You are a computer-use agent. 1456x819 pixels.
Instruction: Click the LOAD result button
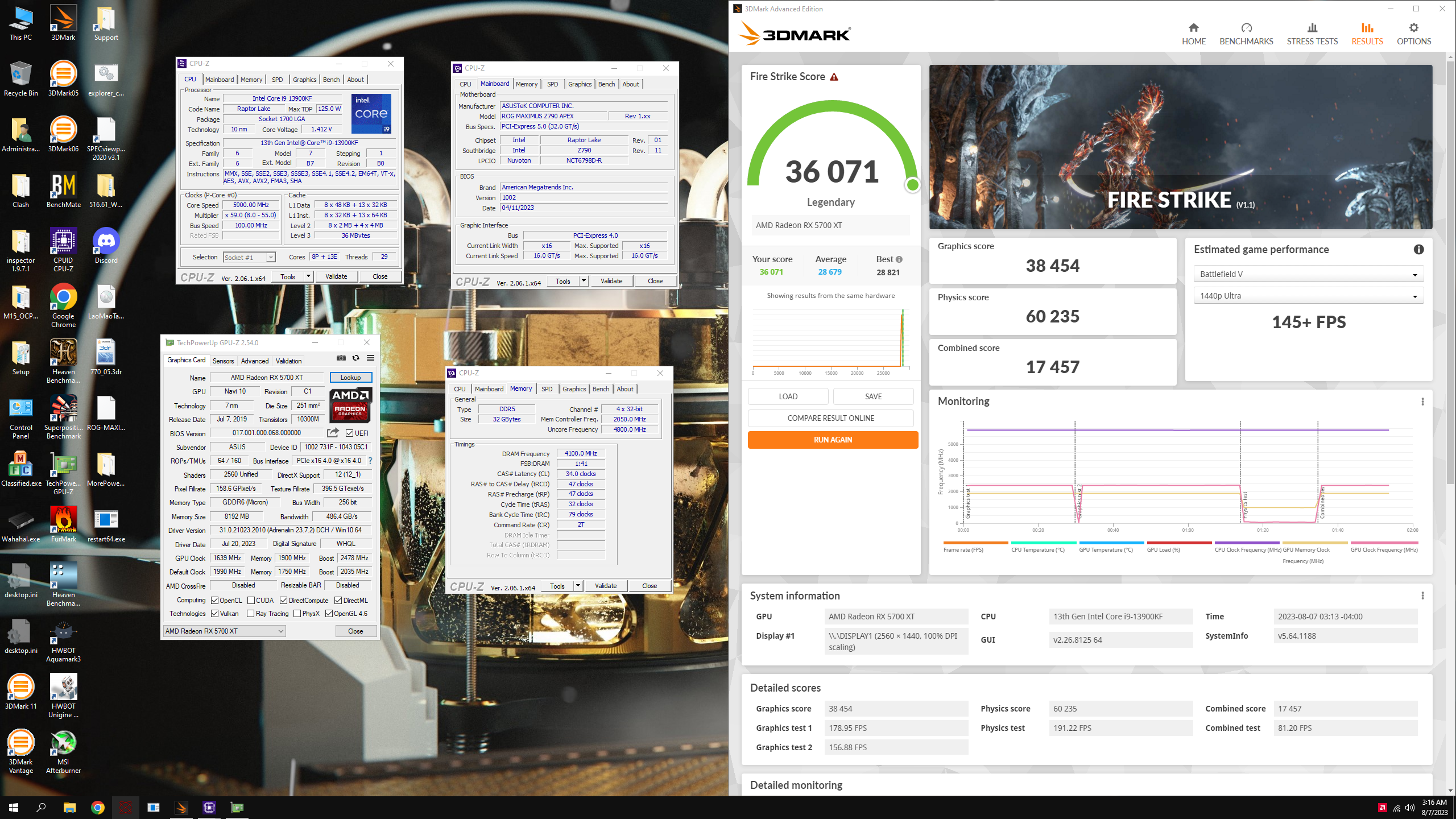click(x=788, y=396)
